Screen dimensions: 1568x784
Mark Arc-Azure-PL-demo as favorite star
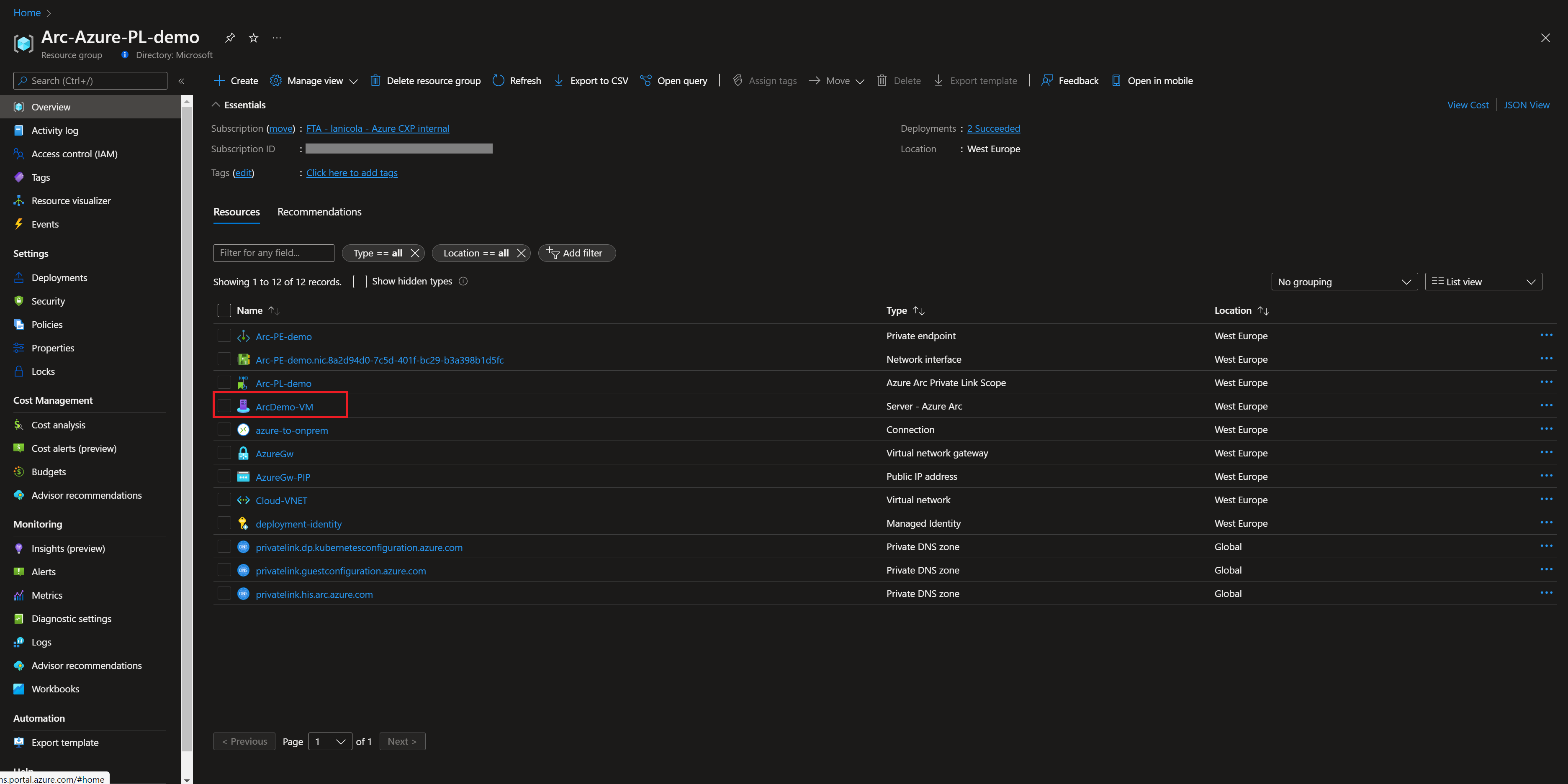[254, 38]
